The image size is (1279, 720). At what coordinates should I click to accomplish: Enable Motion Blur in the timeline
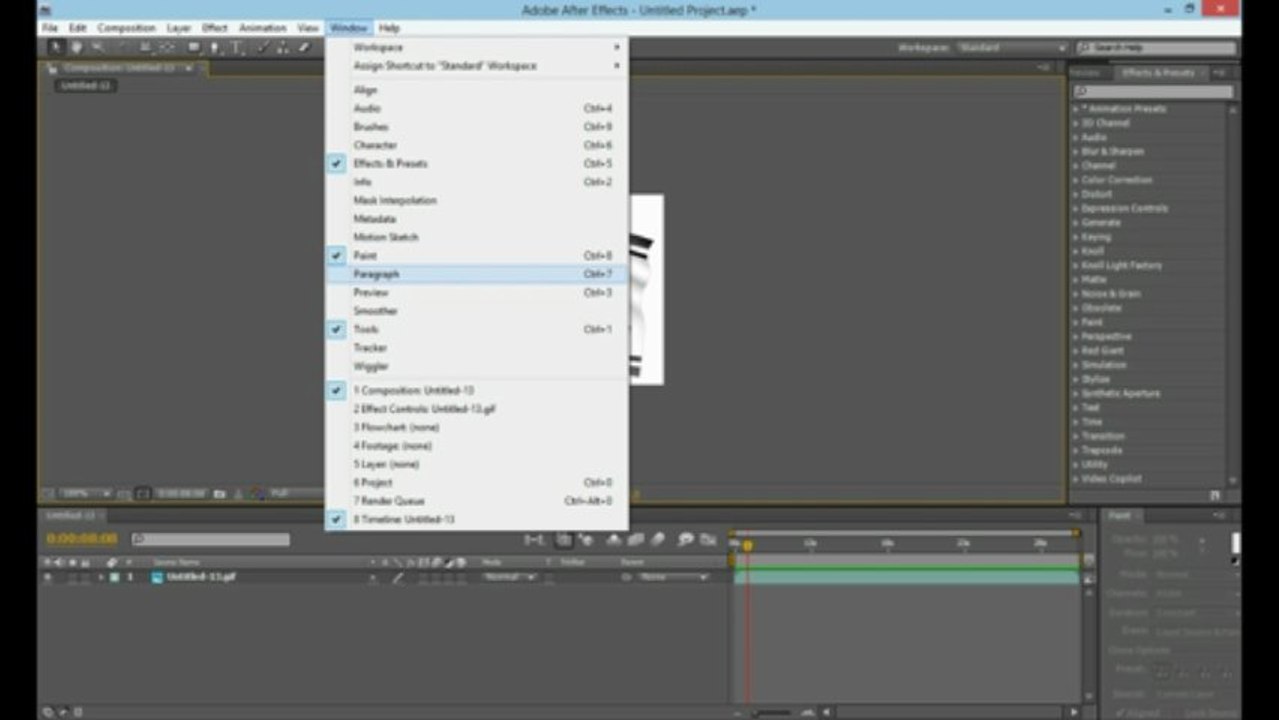coord(658,540)
